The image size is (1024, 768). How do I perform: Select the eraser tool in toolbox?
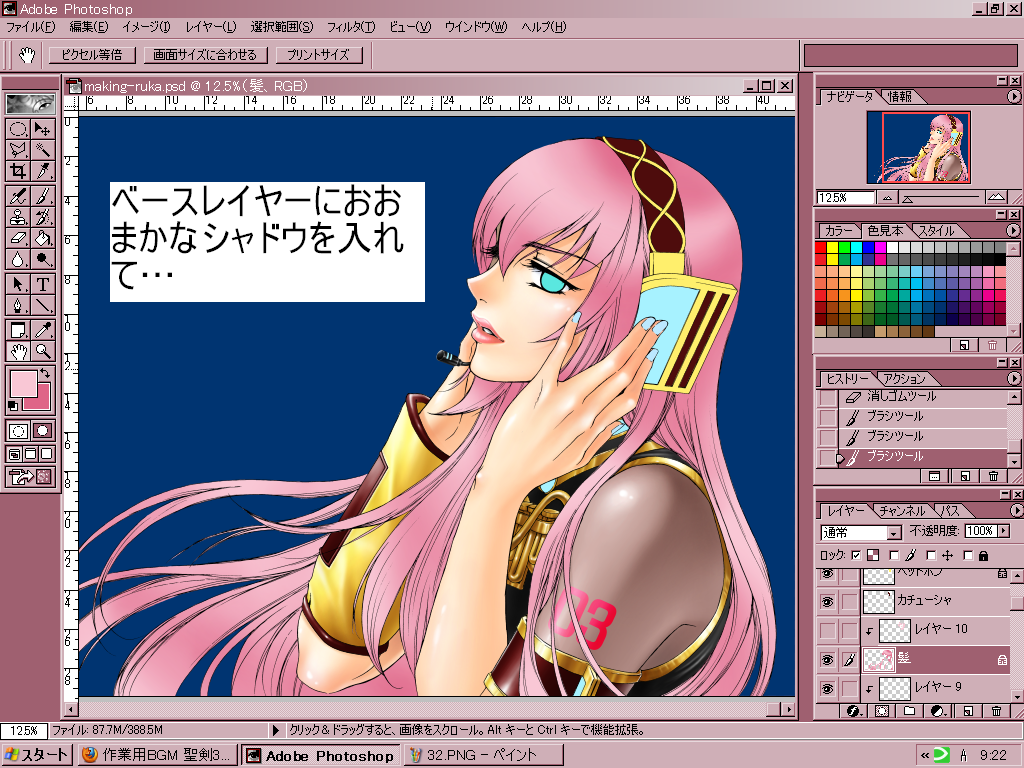[x=18, y=238]
